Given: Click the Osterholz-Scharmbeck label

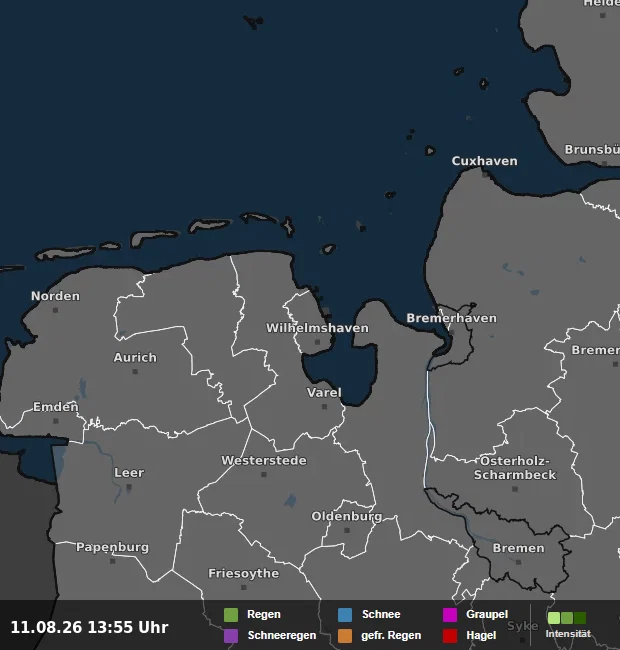Looking at the screenshot, I should click(x=515, y=468).
